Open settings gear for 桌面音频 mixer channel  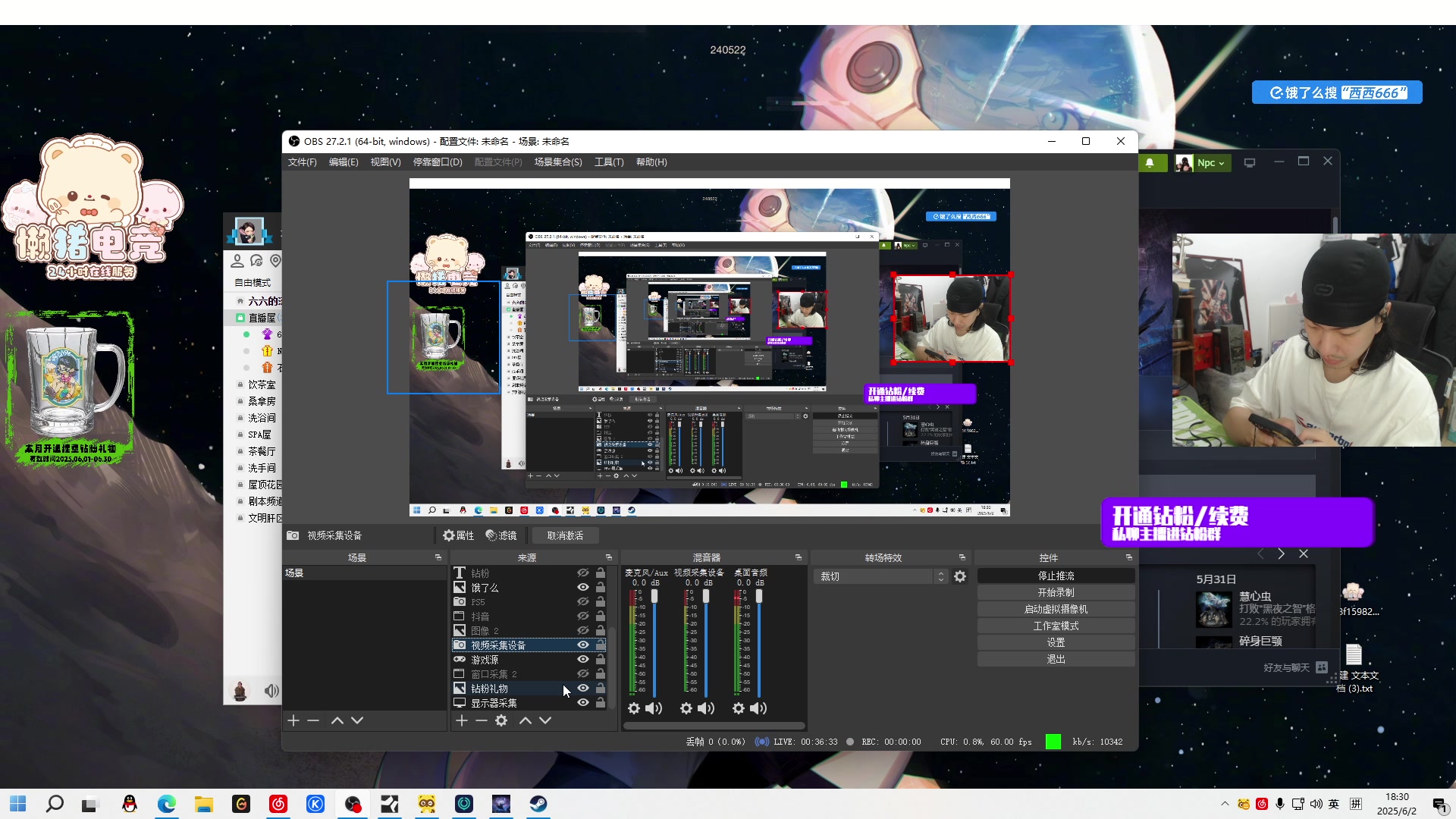tap(739, 708)
